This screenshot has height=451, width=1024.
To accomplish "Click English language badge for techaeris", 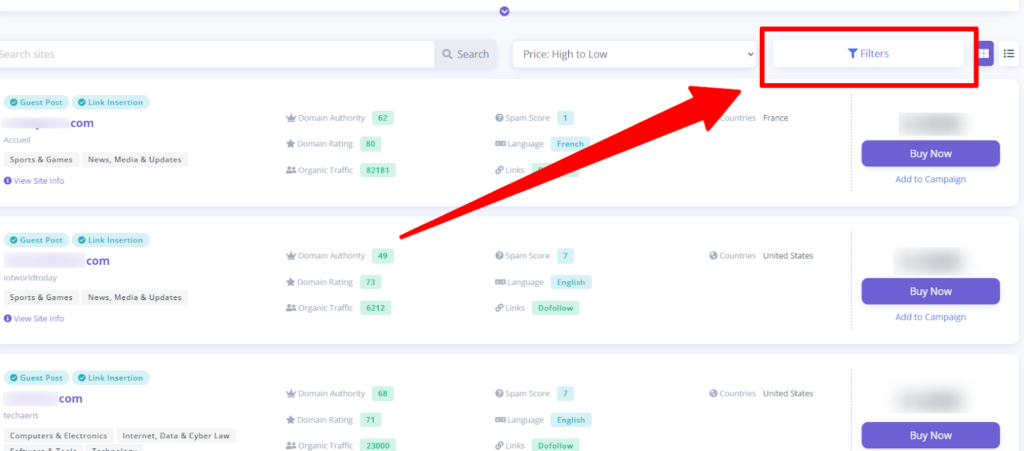I will pyautogui.click(x=571, y=420).
